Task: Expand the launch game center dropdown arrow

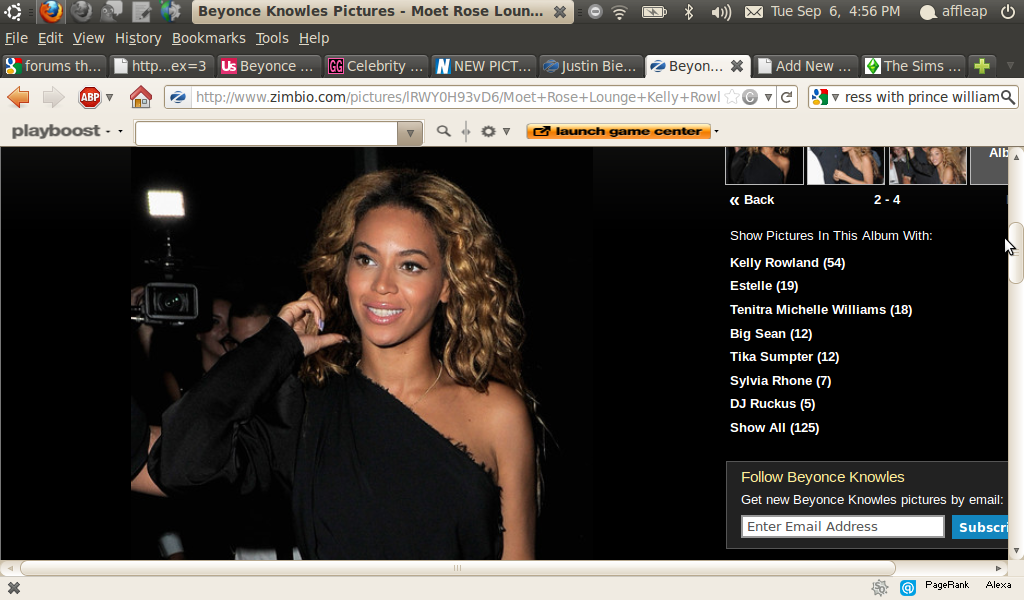Action: click(x=716, y=131)
